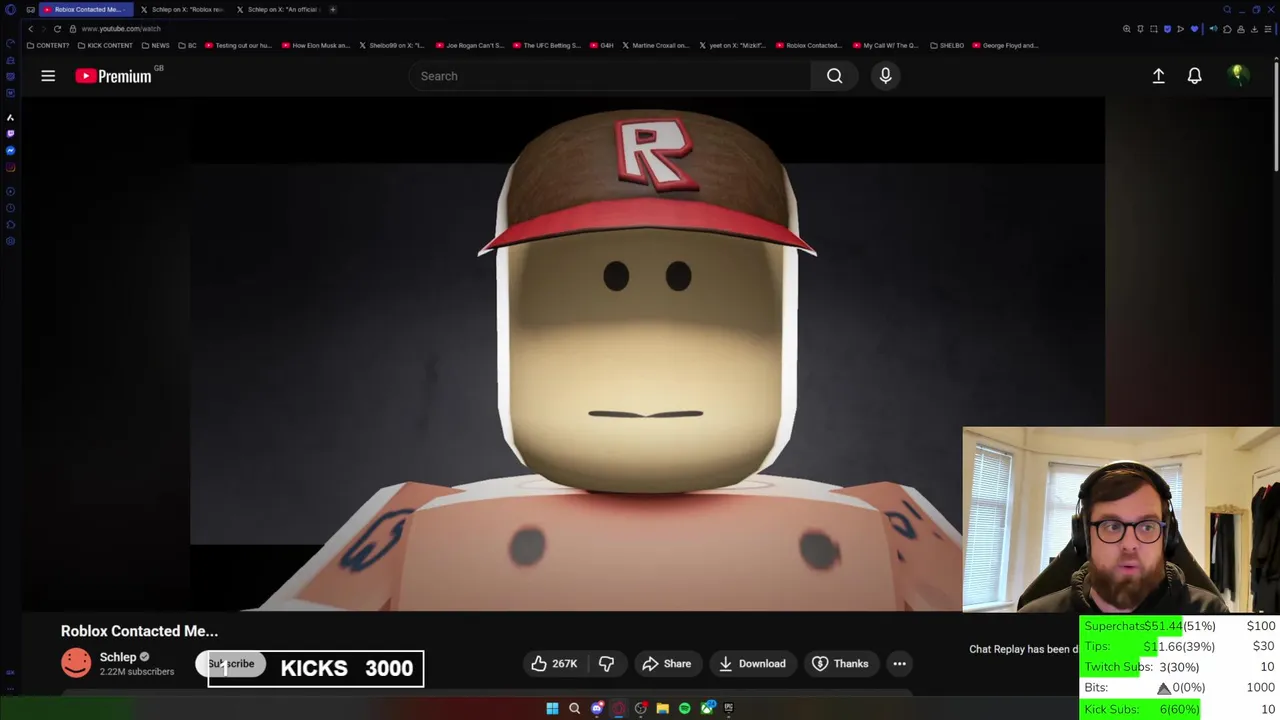The width and height of the screenshot is (1280, 720).
Task: Open 'My Call W/ The Q...' bookmark
Action: (x=886, y=45)
